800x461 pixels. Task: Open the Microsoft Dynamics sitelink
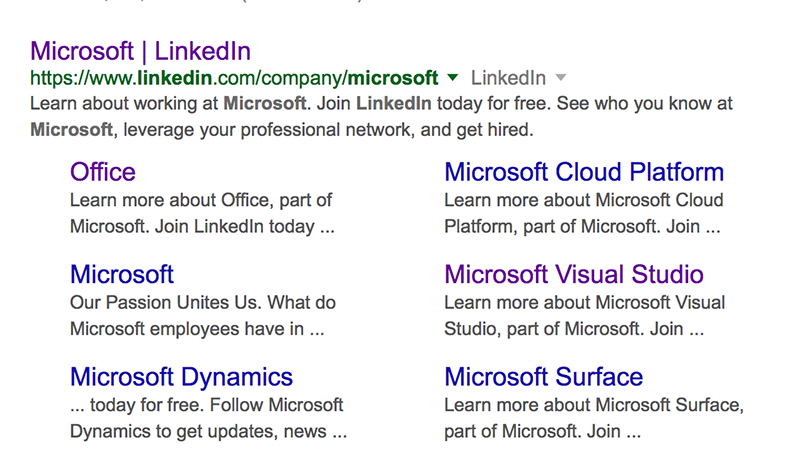click(x=182, y=377)
